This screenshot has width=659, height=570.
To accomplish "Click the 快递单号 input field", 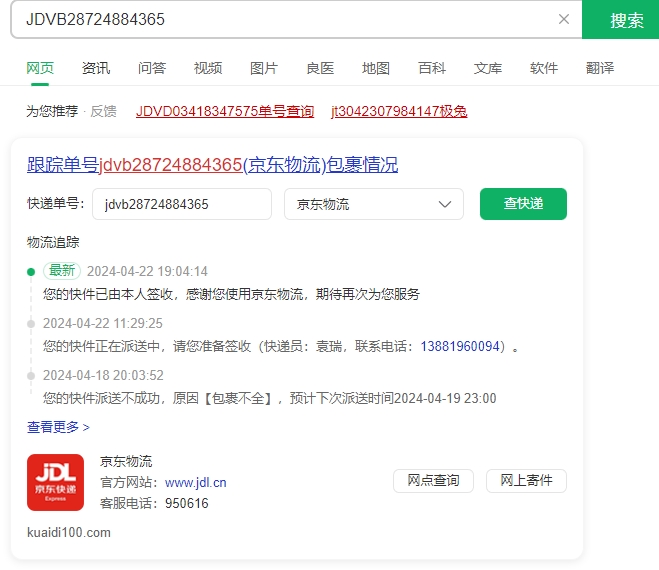I will tap(182, 204).
